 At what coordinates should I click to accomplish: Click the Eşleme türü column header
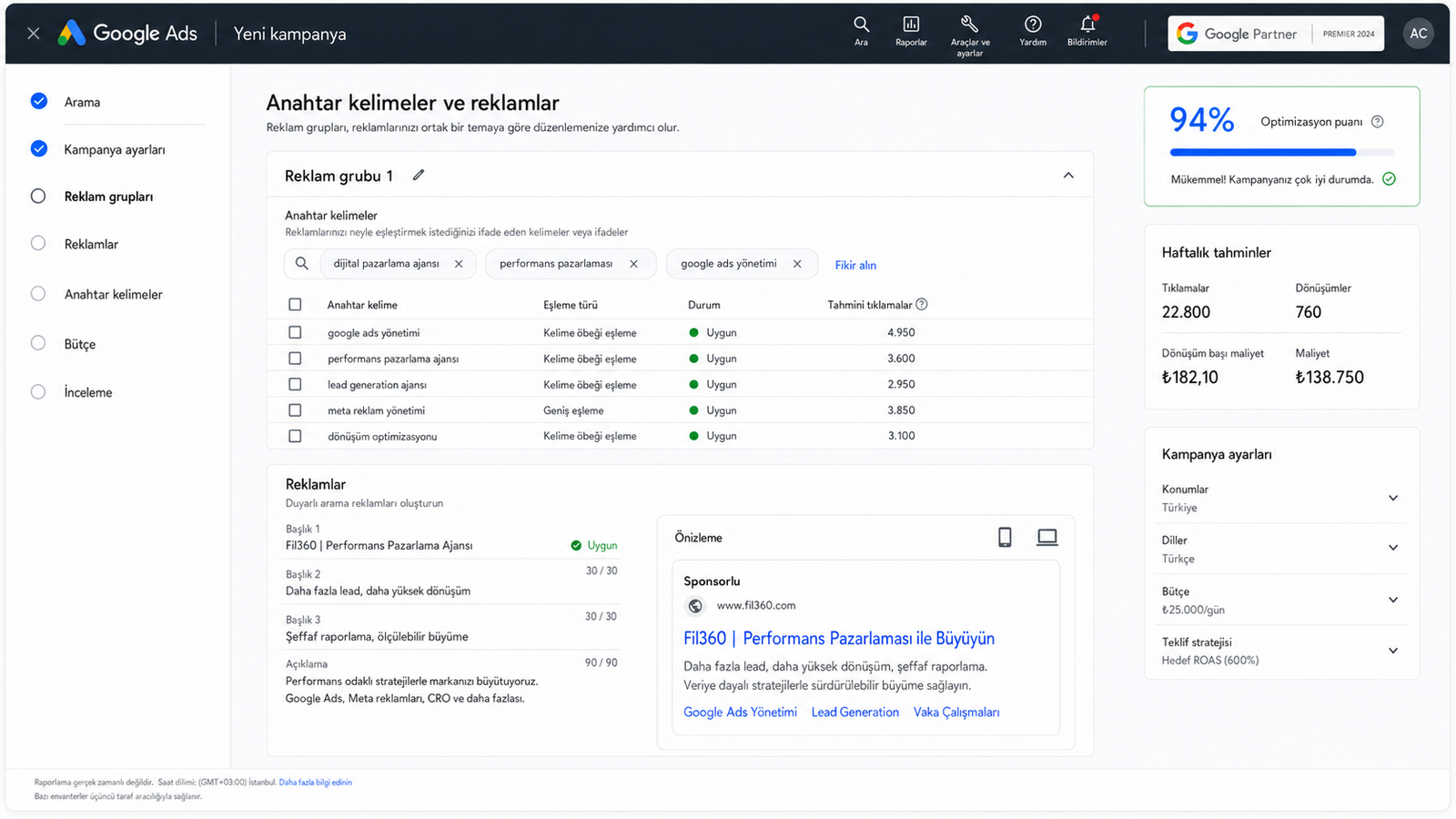571,305
